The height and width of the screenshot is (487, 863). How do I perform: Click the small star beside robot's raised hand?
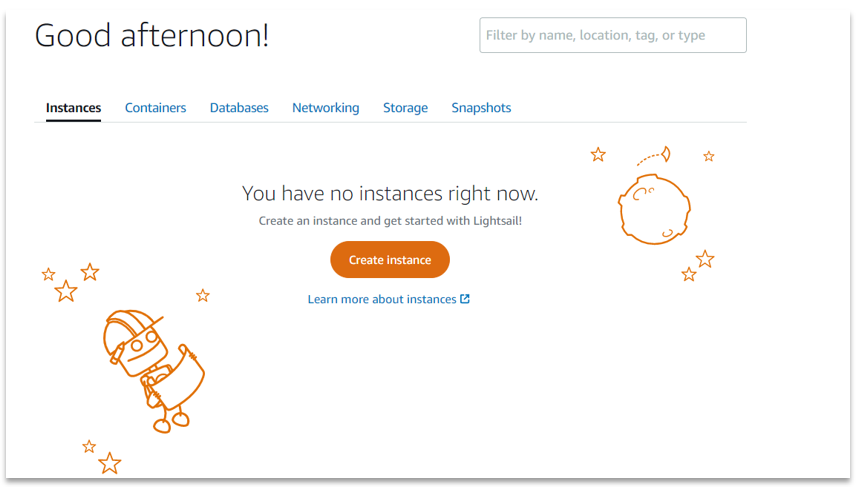[x=203, y=295]
